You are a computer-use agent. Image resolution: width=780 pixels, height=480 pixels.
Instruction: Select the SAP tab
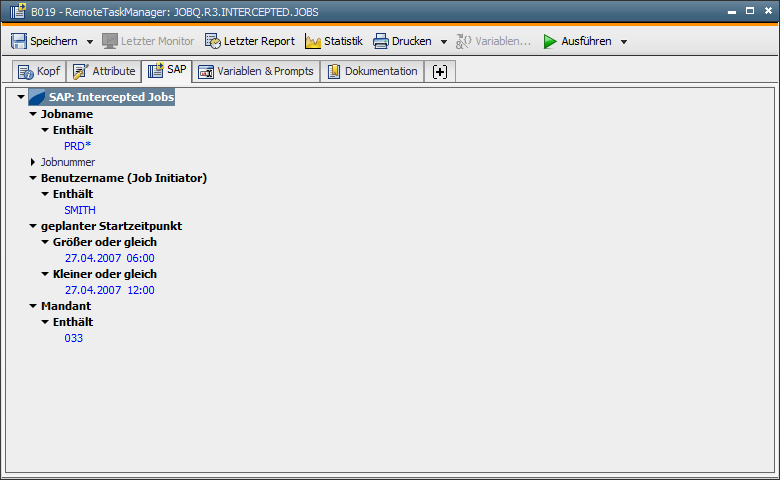(167, 70)
